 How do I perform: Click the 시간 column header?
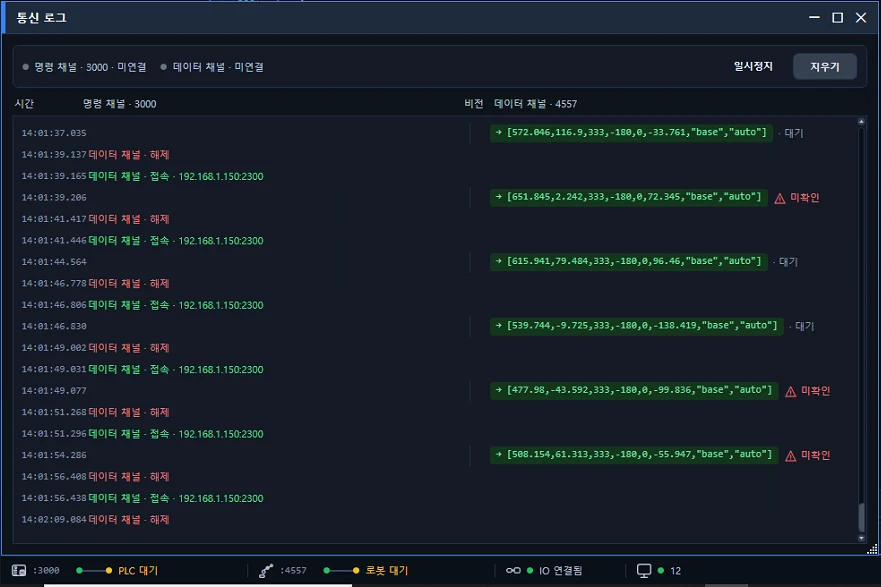[x=24, y=103]
